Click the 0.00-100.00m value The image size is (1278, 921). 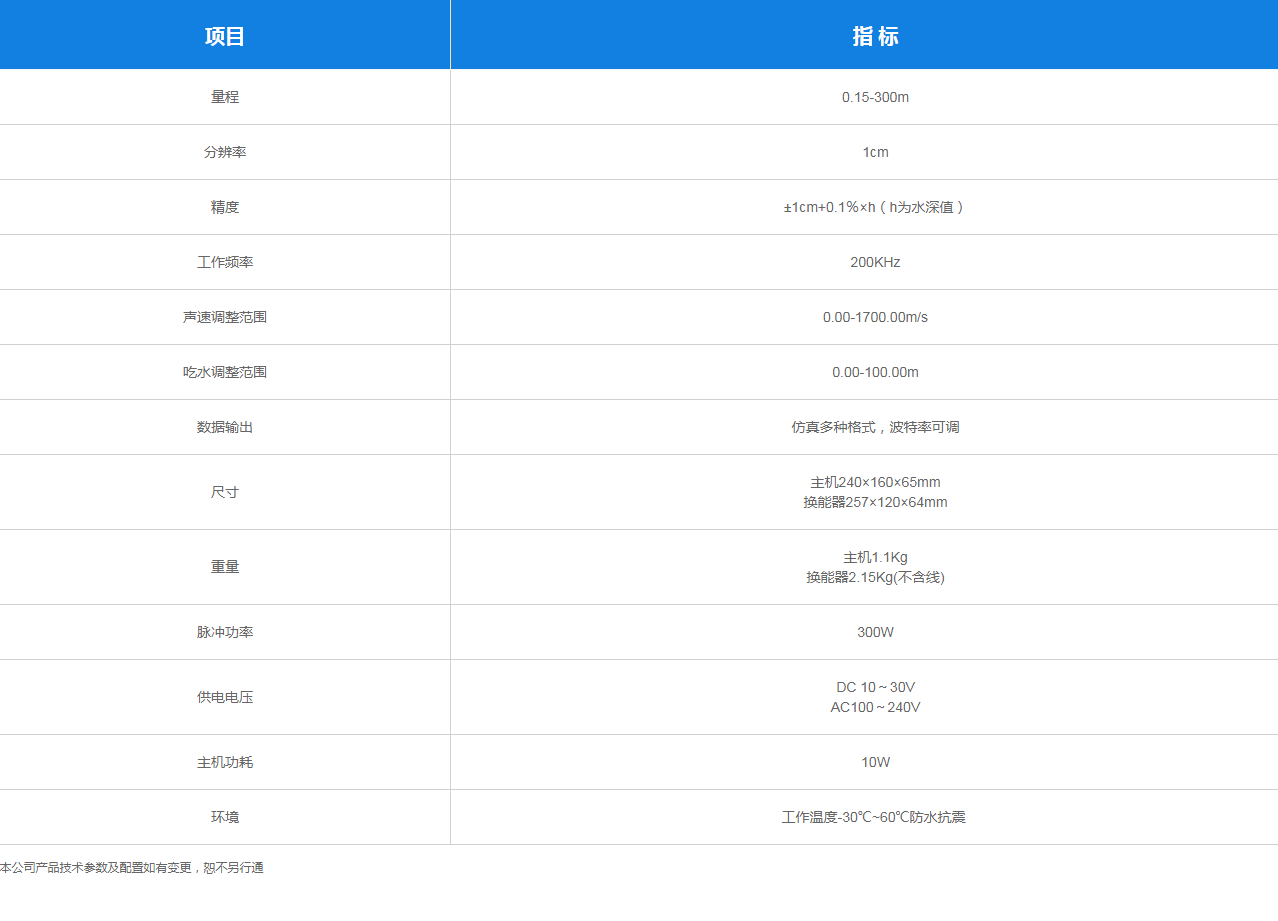point(875,372)
